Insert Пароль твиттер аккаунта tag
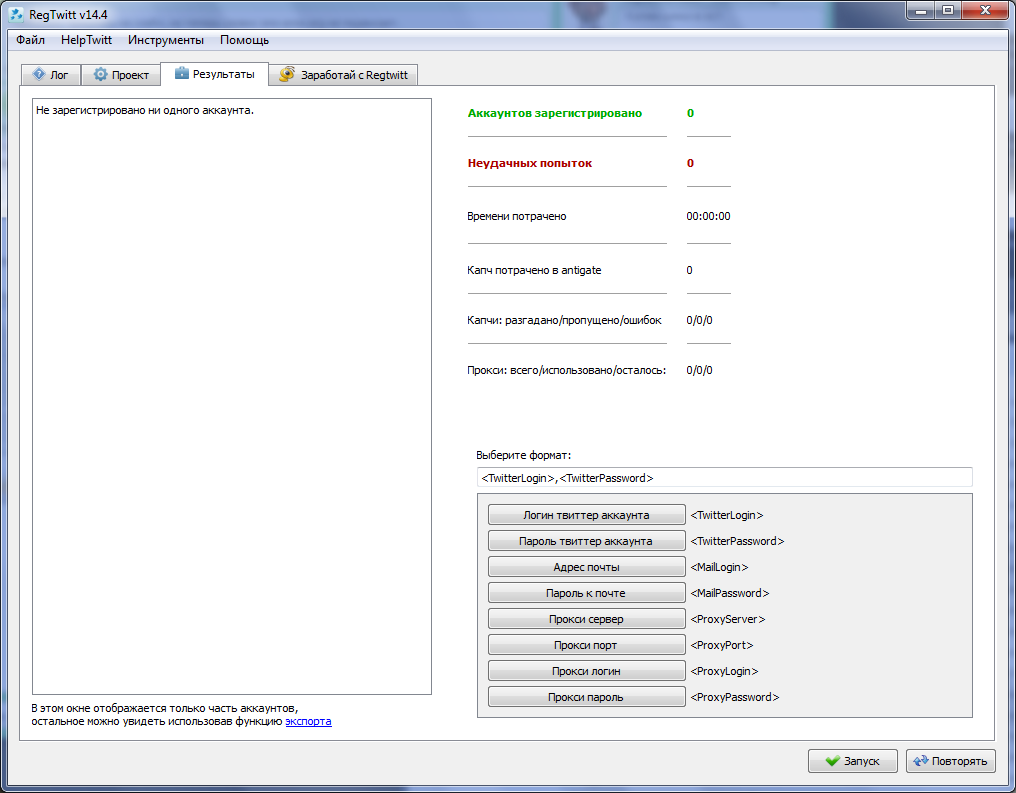The height and width of the screenshot is (793, 1016). click(586, 541)
